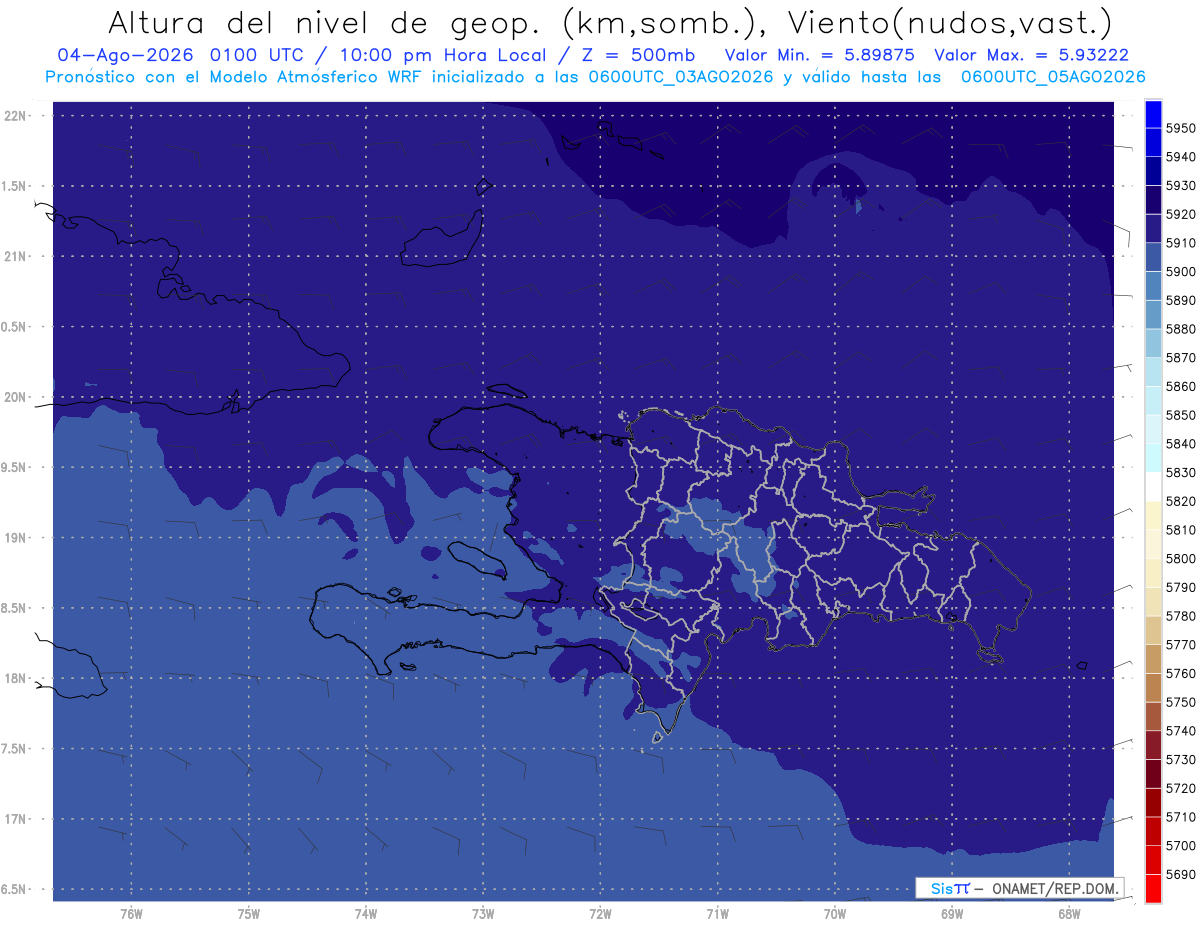The width and height of the screenshot is (1200, 927).
Task: Click the 5930 colorbar value label
Action: click(x=1180, y=185)
